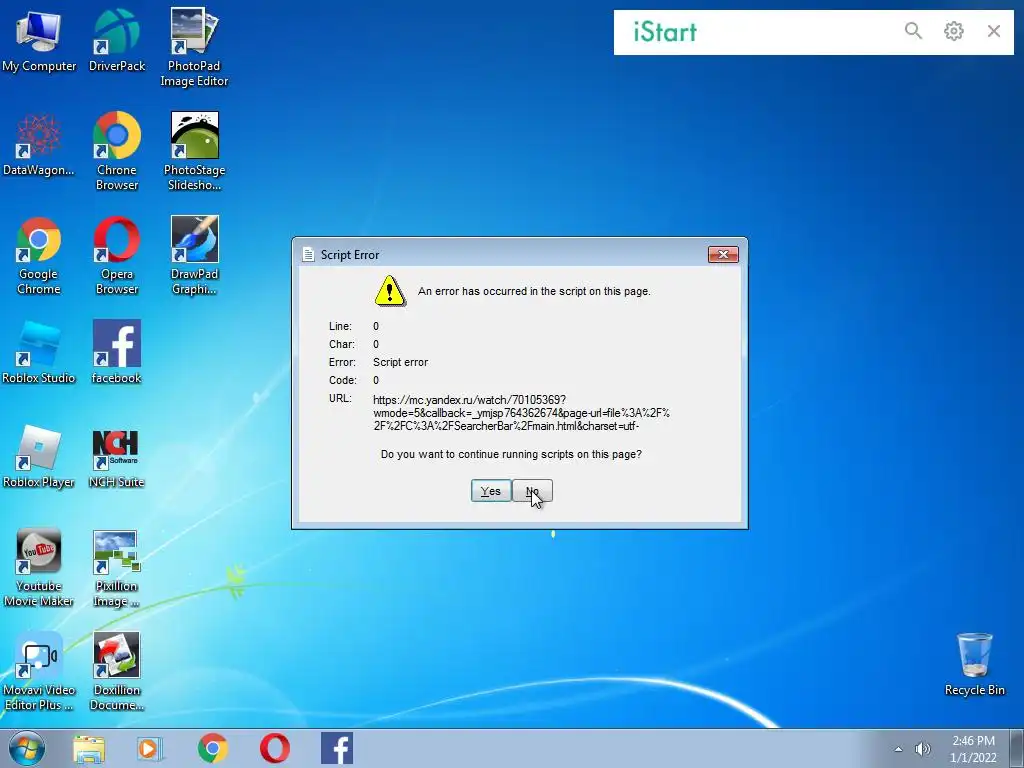This screenshot has height=768, width=1024.
Task: Select Opera Browser desktop shortcut
Action: pyautogui.click(x=117, y=256)
